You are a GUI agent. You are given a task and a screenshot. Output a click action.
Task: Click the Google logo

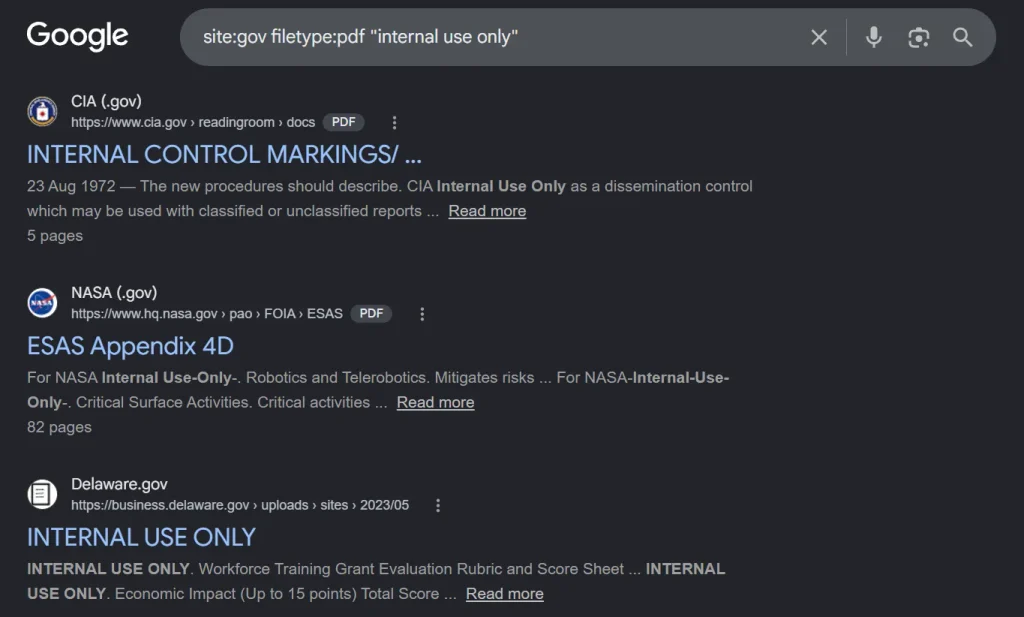point(77,36)
